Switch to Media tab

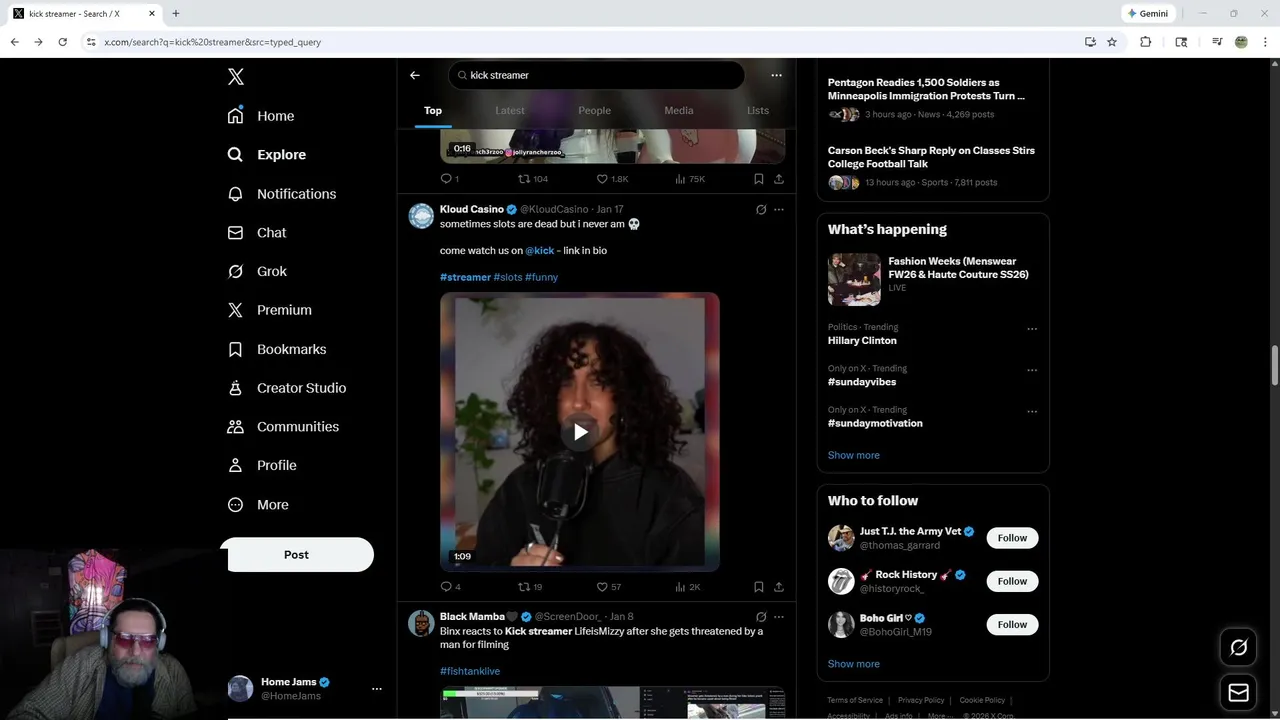click(679, 110)
